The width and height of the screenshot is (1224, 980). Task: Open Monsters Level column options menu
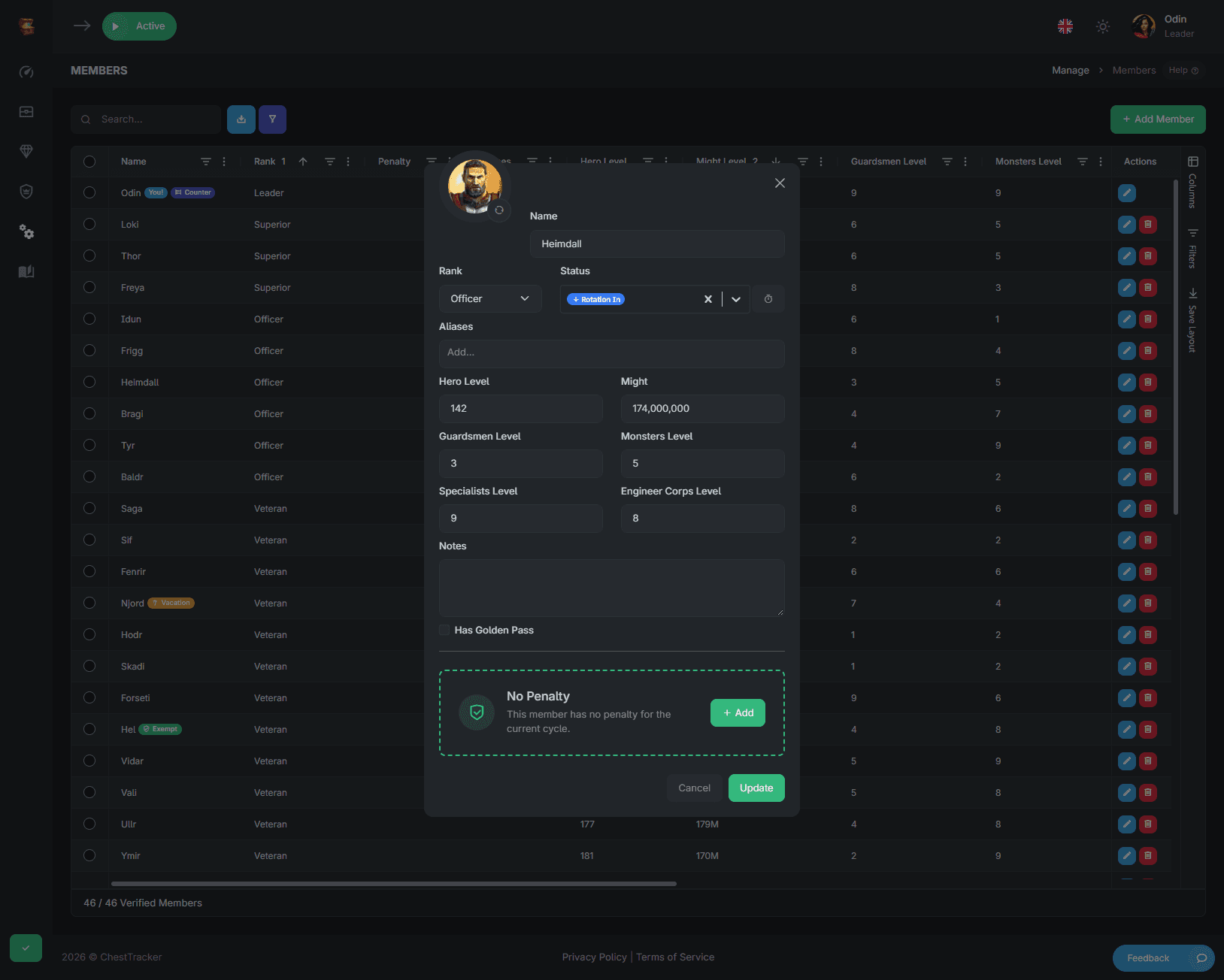(x=1101, y=162)
